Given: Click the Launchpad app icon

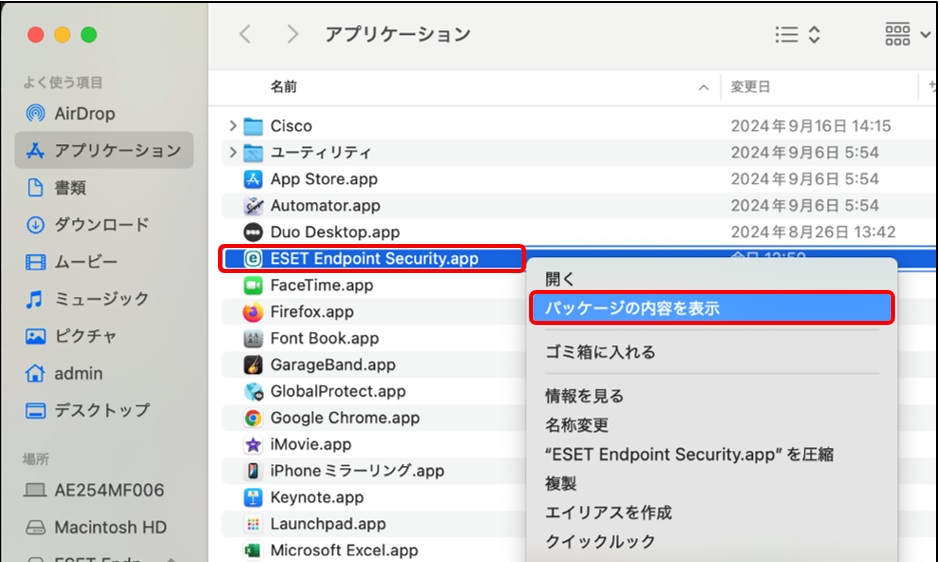Looking at the screenshot, I should 253,524.
